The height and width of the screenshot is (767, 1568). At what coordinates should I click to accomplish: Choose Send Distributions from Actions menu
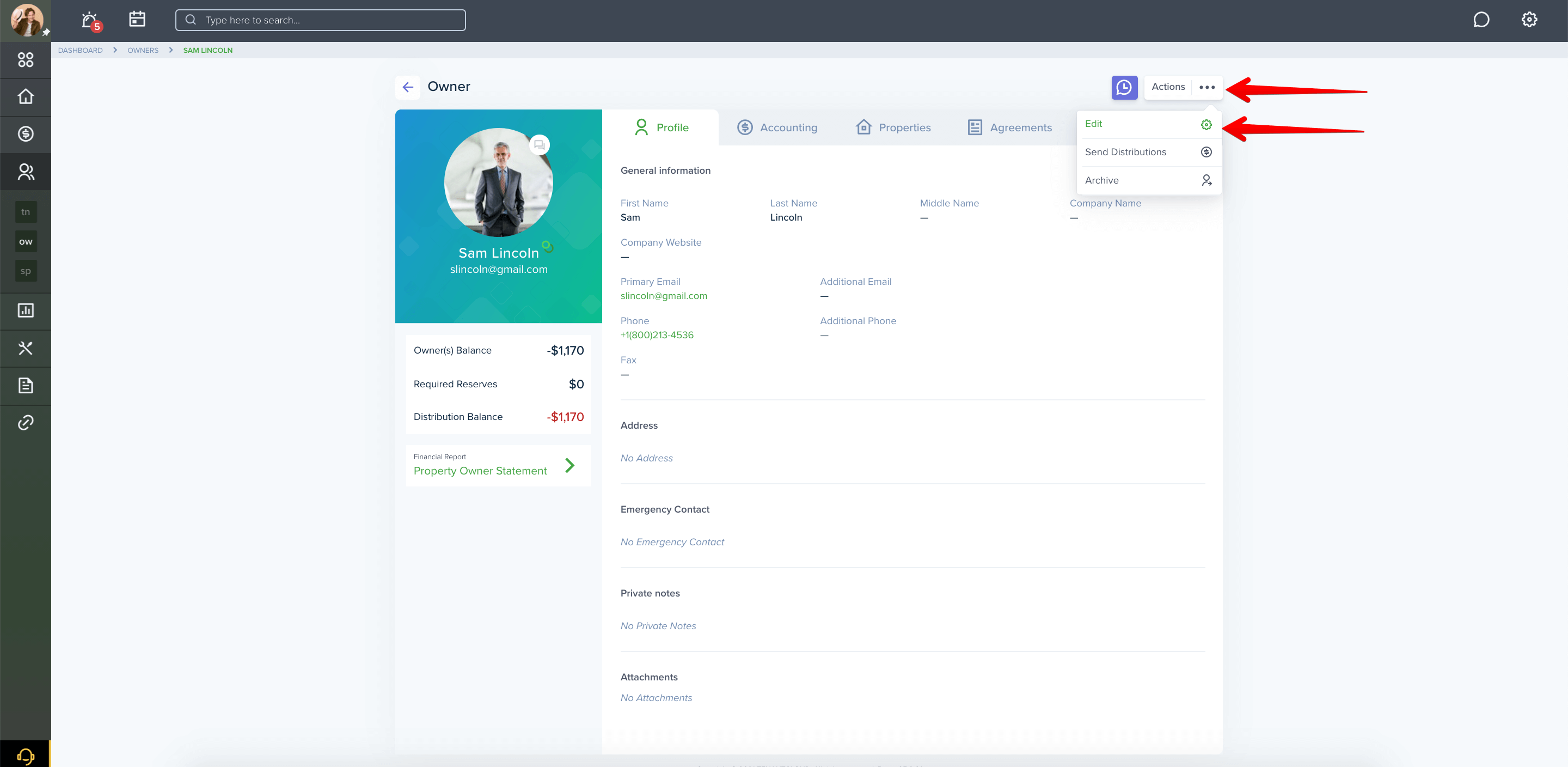[x=1148, y=153]
